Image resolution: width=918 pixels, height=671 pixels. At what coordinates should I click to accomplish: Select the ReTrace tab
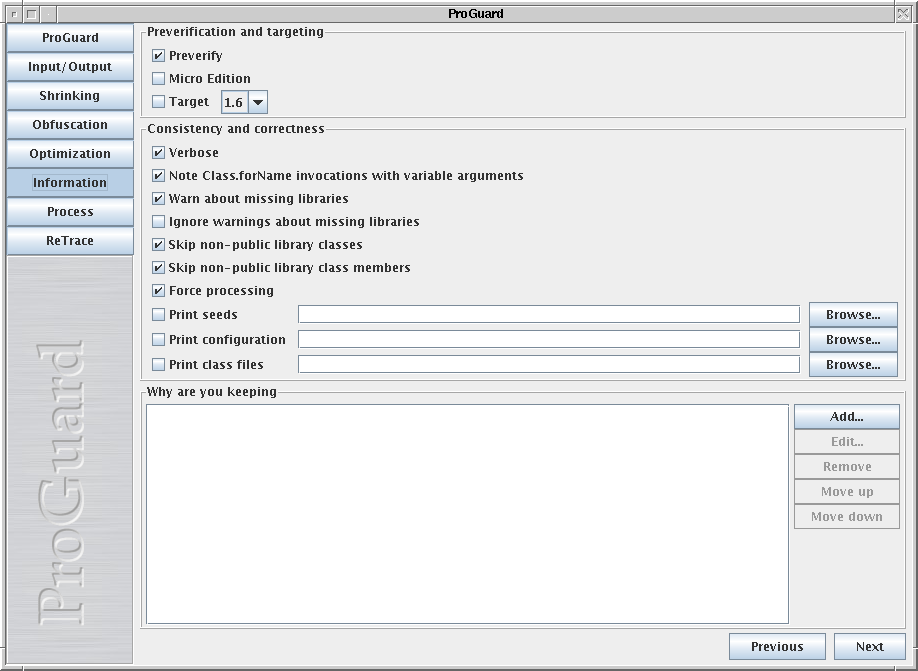tap(70, 241)
